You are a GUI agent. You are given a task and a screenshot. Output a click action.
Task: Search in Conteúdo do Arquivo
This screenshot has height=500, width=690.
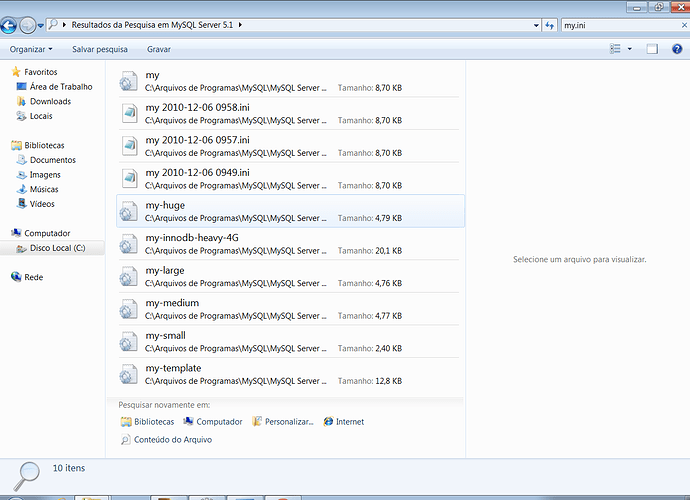(x=166, y=440)
